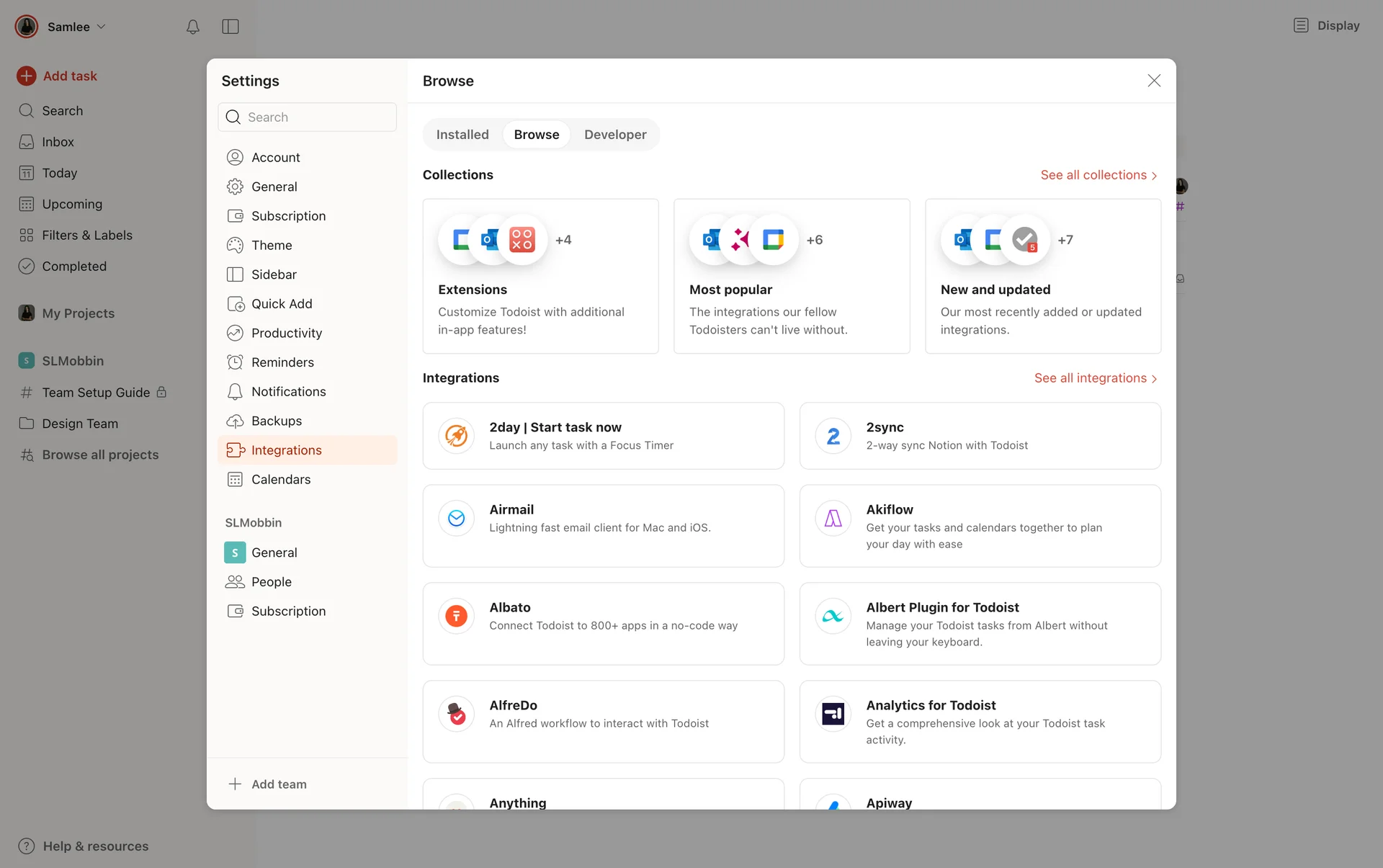Click the notifications bell icon

click(x=192, y=27)
